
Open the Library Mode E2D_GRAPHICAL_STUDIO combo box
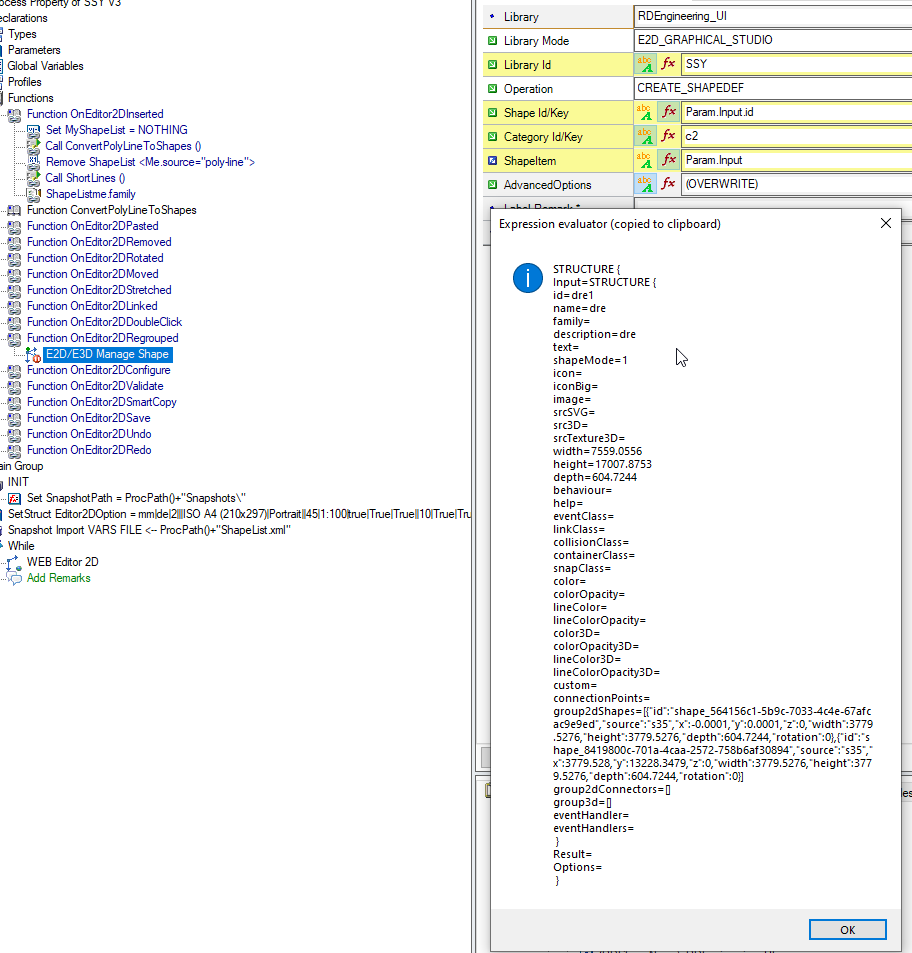[772, 40]
